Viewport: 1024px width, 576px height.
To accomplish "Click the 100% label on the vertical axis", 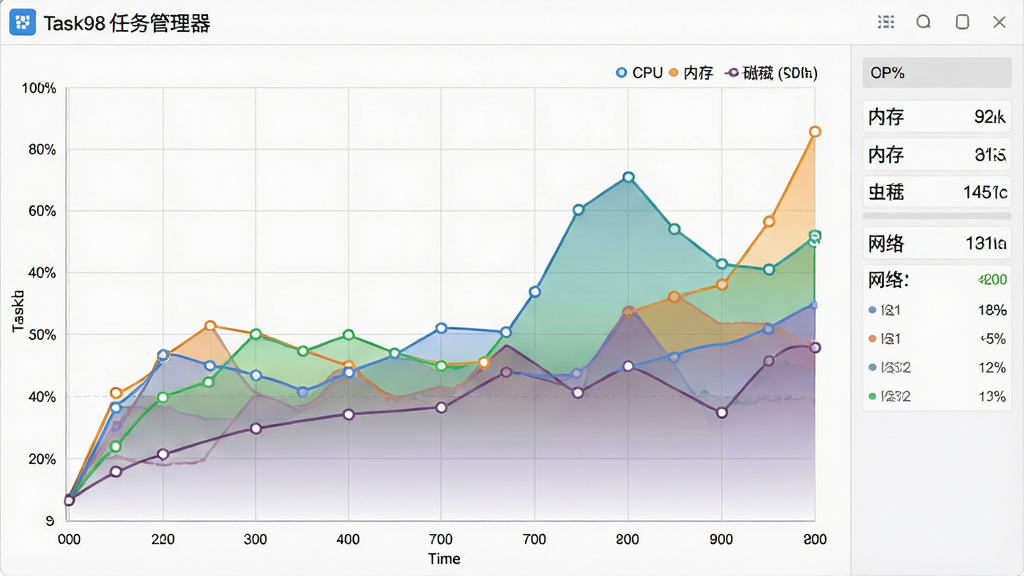I will [x=39, y=88].
